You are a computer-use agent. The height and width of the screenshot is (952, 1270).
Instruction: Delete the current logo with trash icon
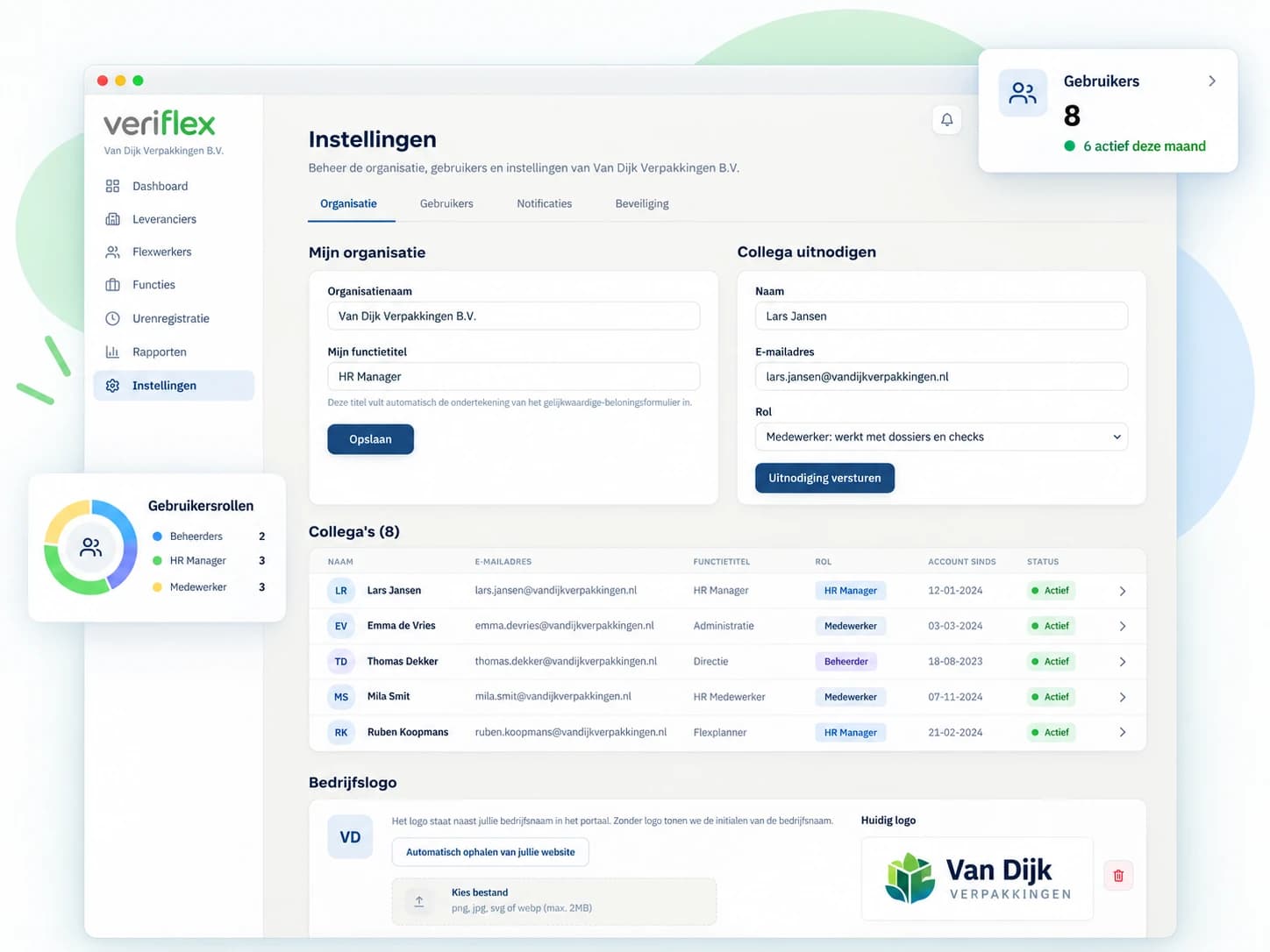1118,875
